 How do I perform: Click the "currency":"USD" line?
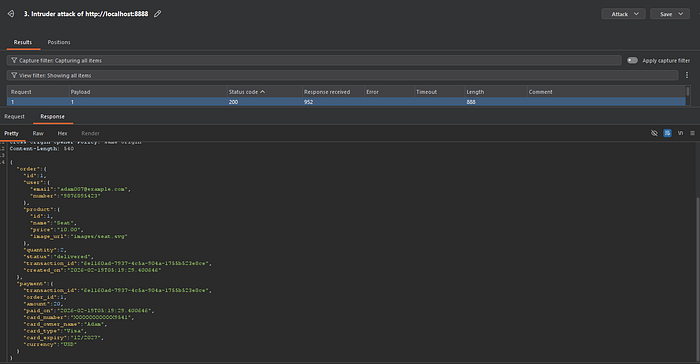point(50,344)
